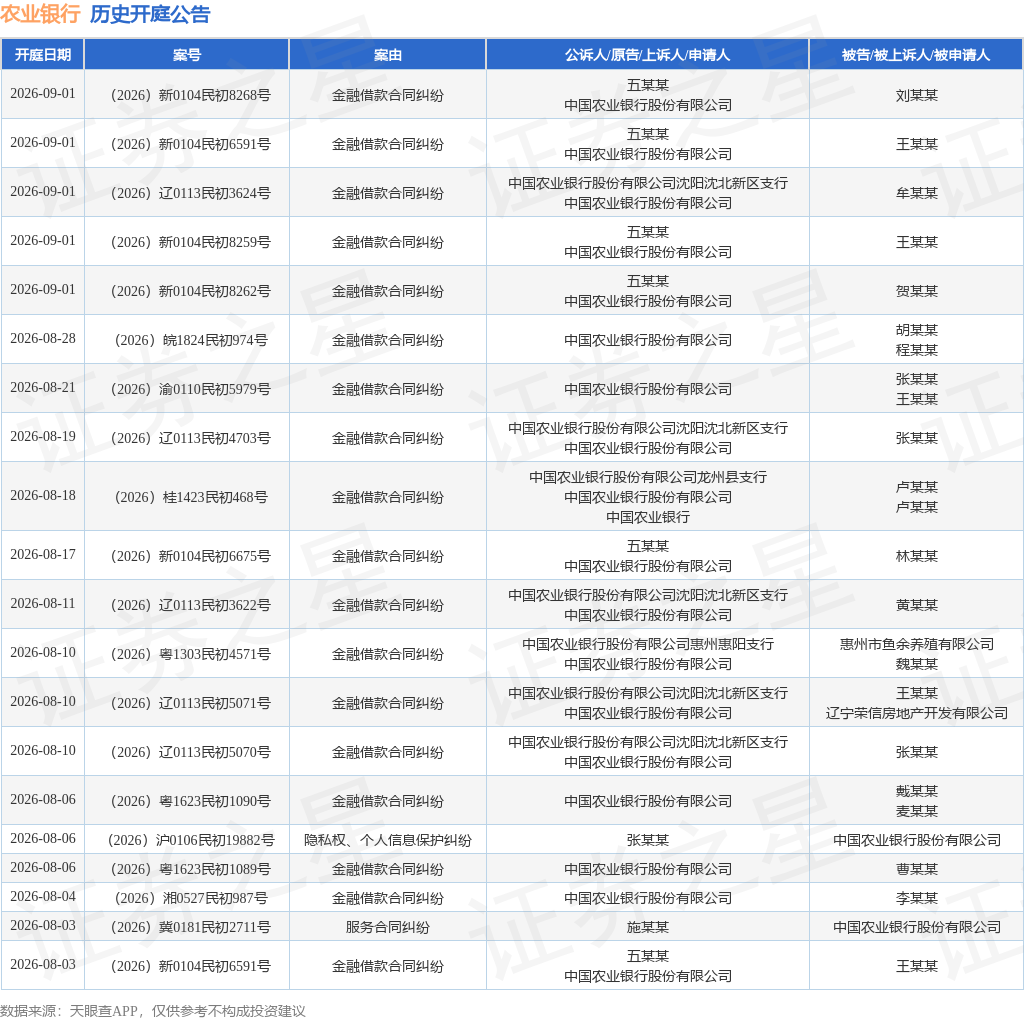1024x1020 pixels.
Task: Select plaintiff 中国农业银行股份有限公司龙州县支行
Action: 648,477
